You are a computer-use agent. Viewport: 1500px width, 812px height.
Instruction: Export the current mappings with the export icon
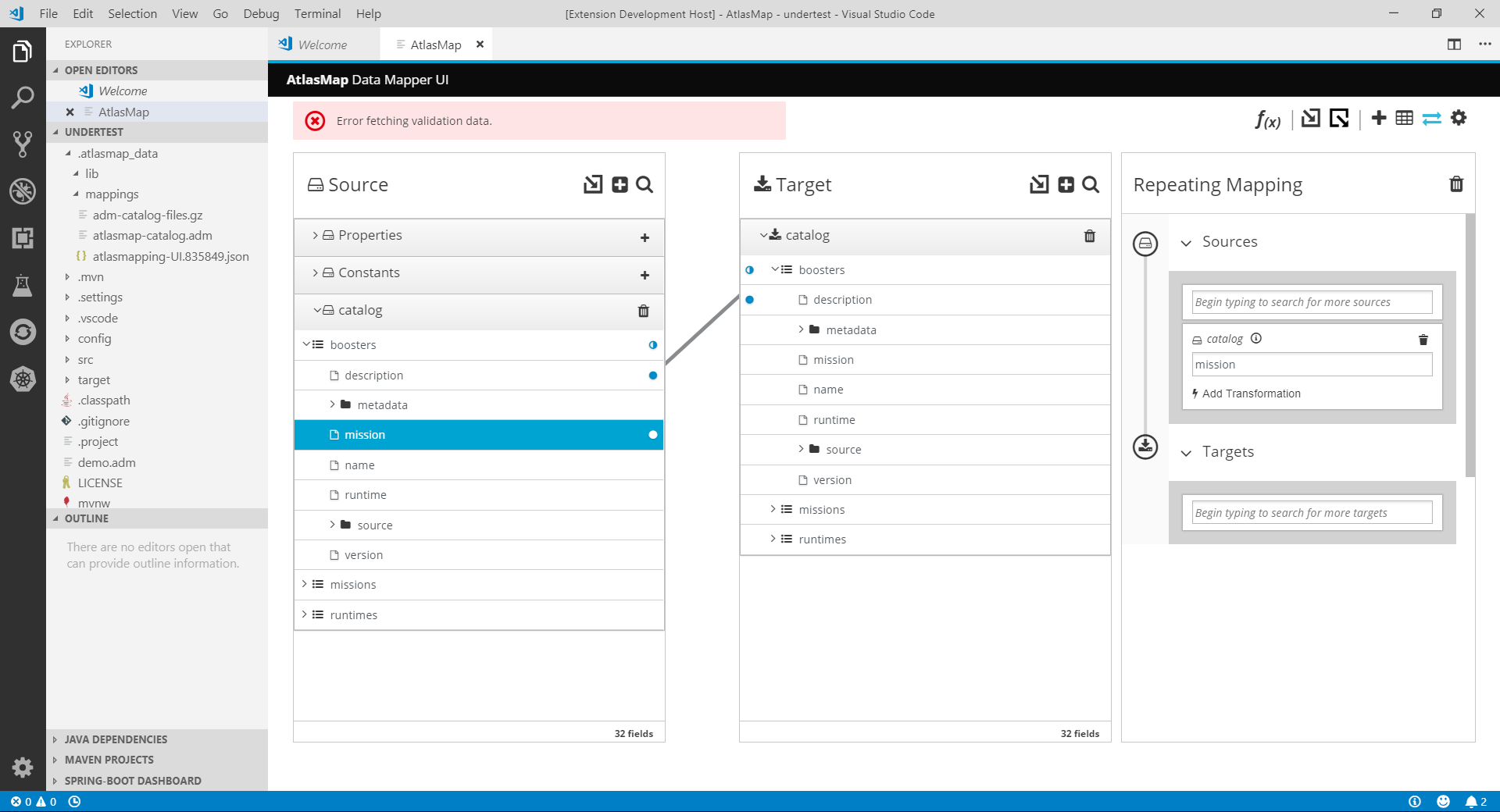(x=1339, y=118)
